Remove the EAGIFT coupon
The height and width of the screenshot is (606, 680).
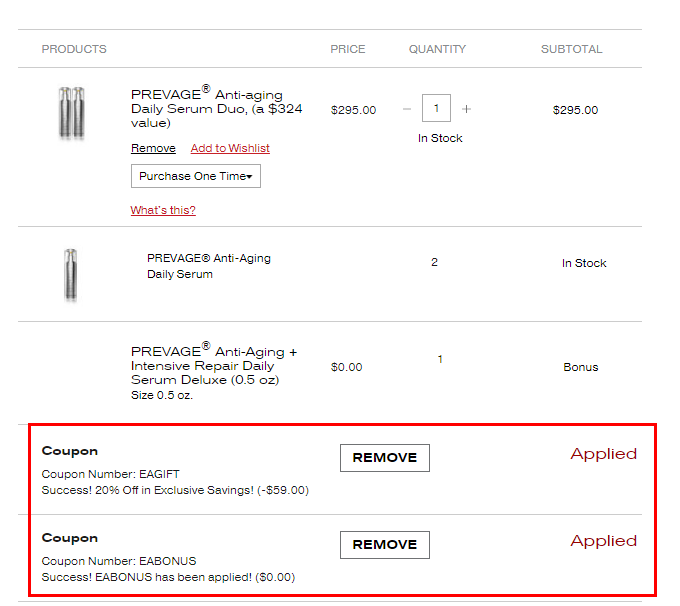coord(385,458)
